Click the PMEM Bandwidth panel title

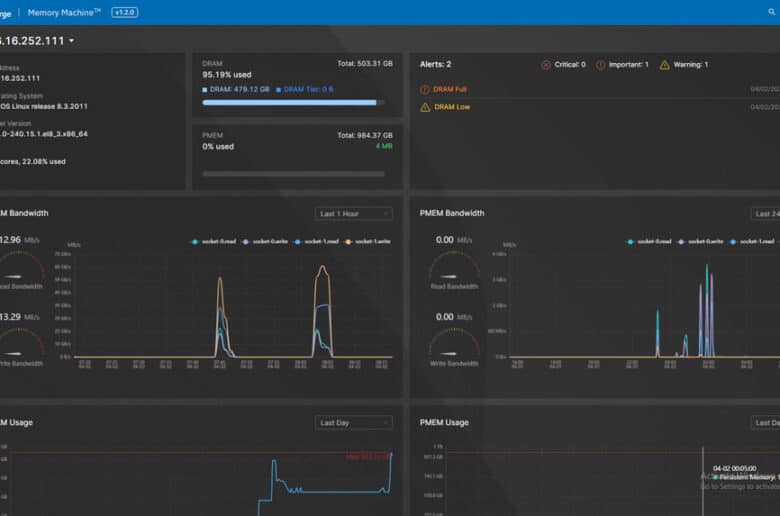[452, 213]
